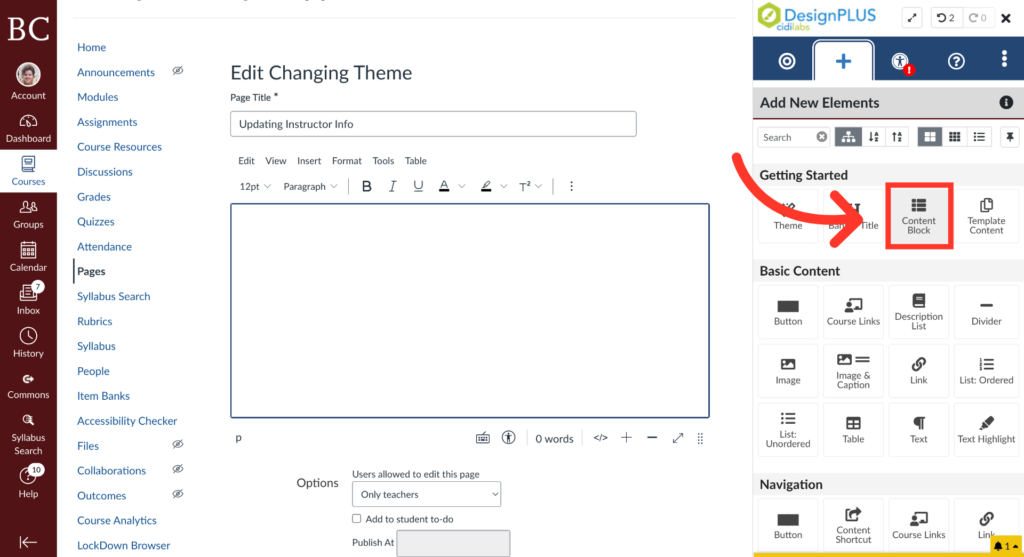Expand the highlight color options arrow
The width and height of the screenshot is (1024, 557).
504,186
